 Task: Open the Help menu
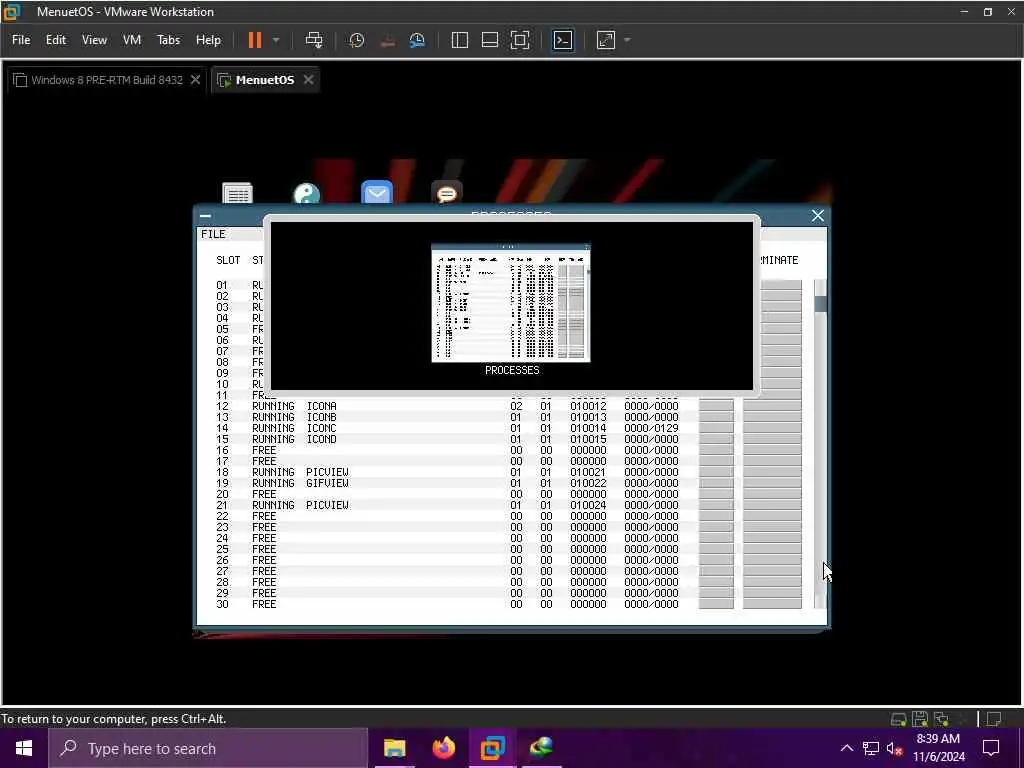coord(208,40)
